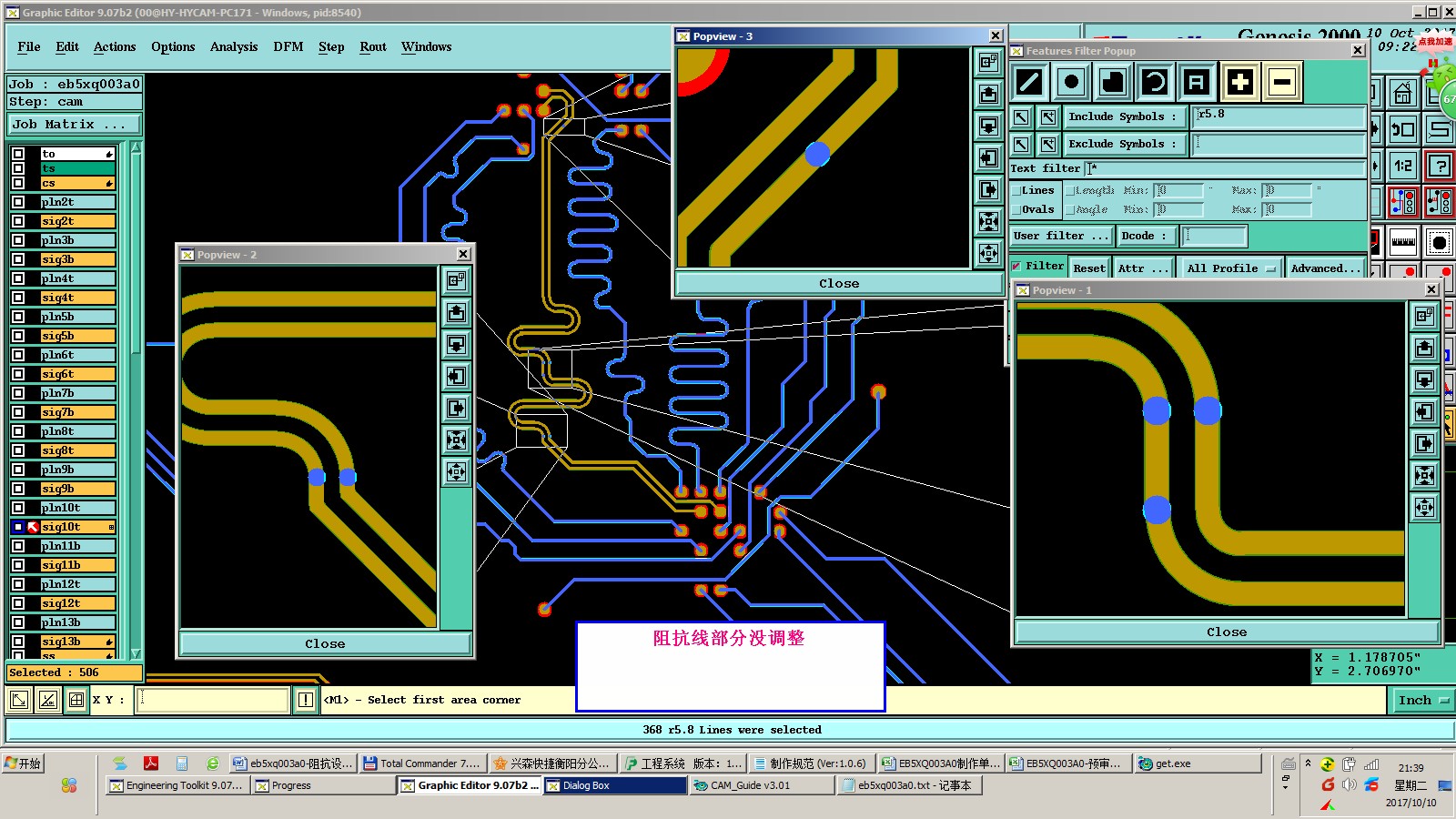The height and width of the screenshot is (819, 1456).
Task: Open the Actions menu
Action: point(115,46)
